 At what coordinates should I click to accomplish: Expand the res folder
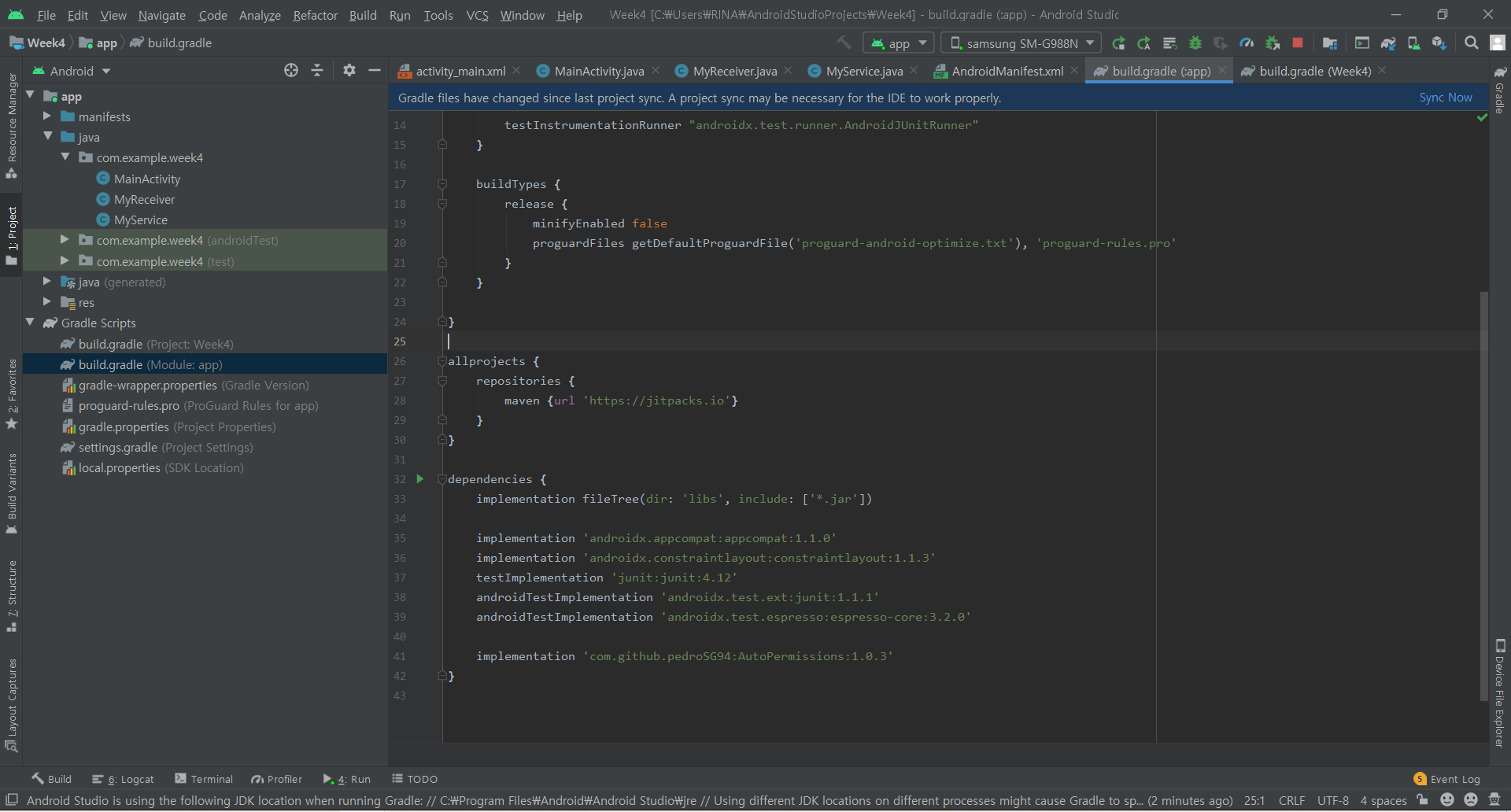click(47, 301)
